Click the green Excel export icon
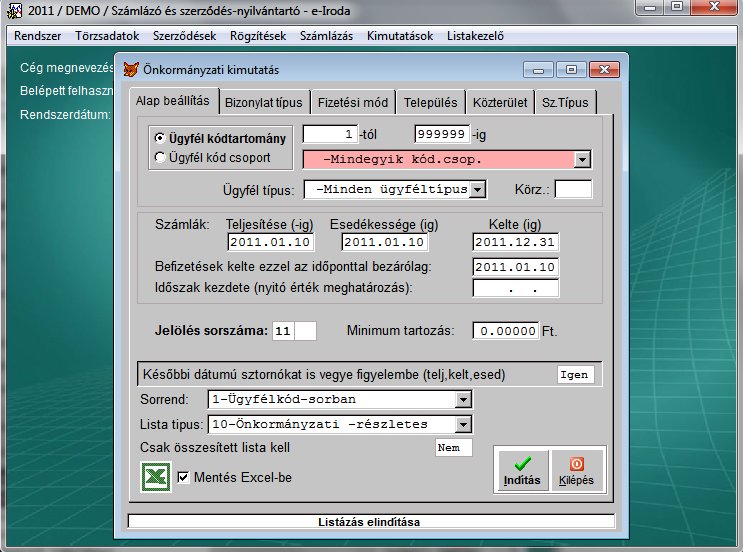 point(155,477)
